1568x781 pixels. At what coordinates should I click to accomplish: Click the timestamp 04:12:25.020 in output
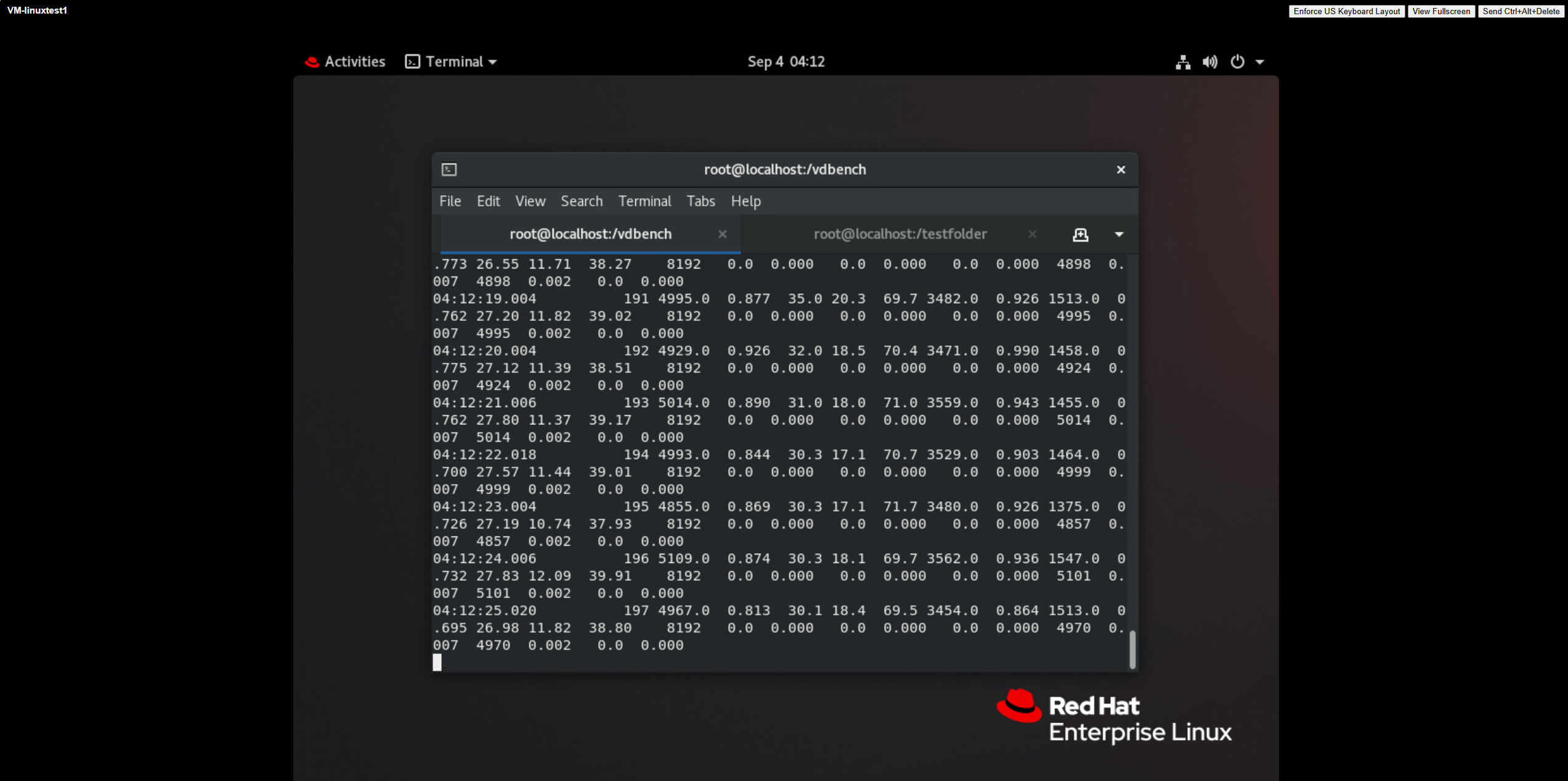click(x=484, y=610)
